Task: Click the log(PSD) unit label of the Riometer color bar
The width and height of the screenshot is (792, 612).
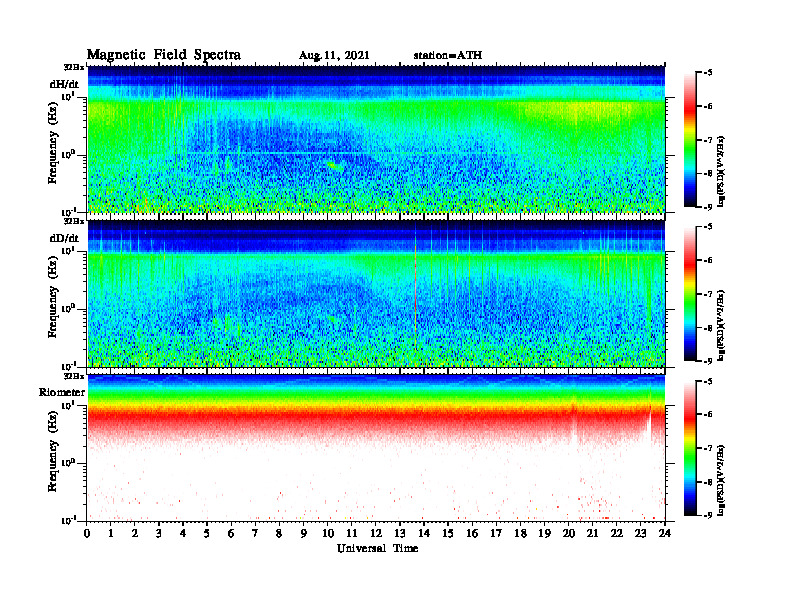Action: (x=721, y=480)
